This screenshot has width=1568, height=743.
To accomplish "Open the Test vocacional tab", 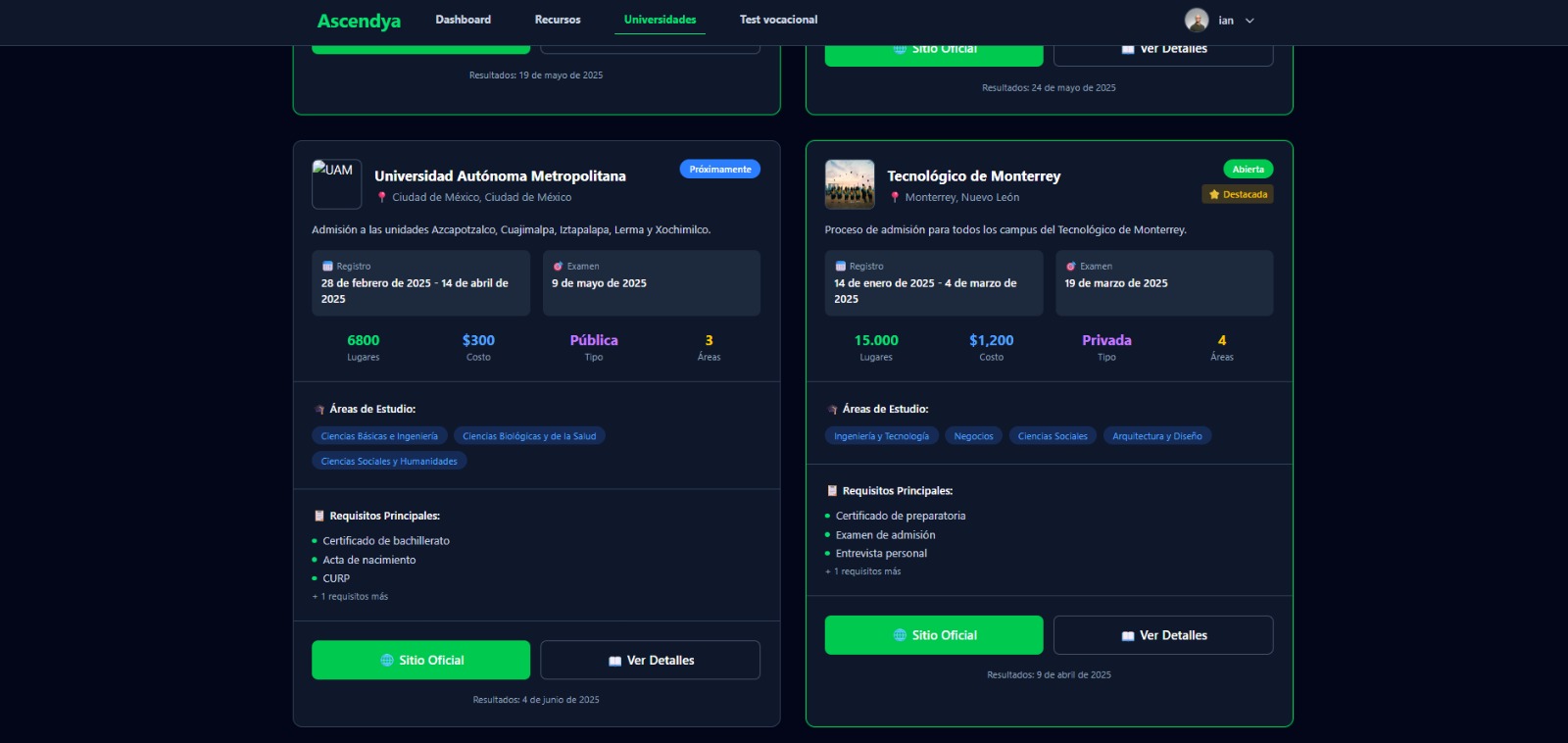I will (x=778, y=20).
